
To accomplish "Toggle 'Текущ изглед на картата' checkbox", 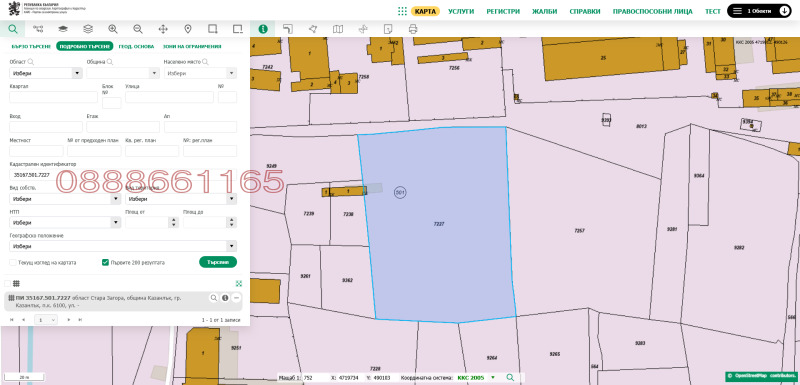I will [x=13, y=263].
